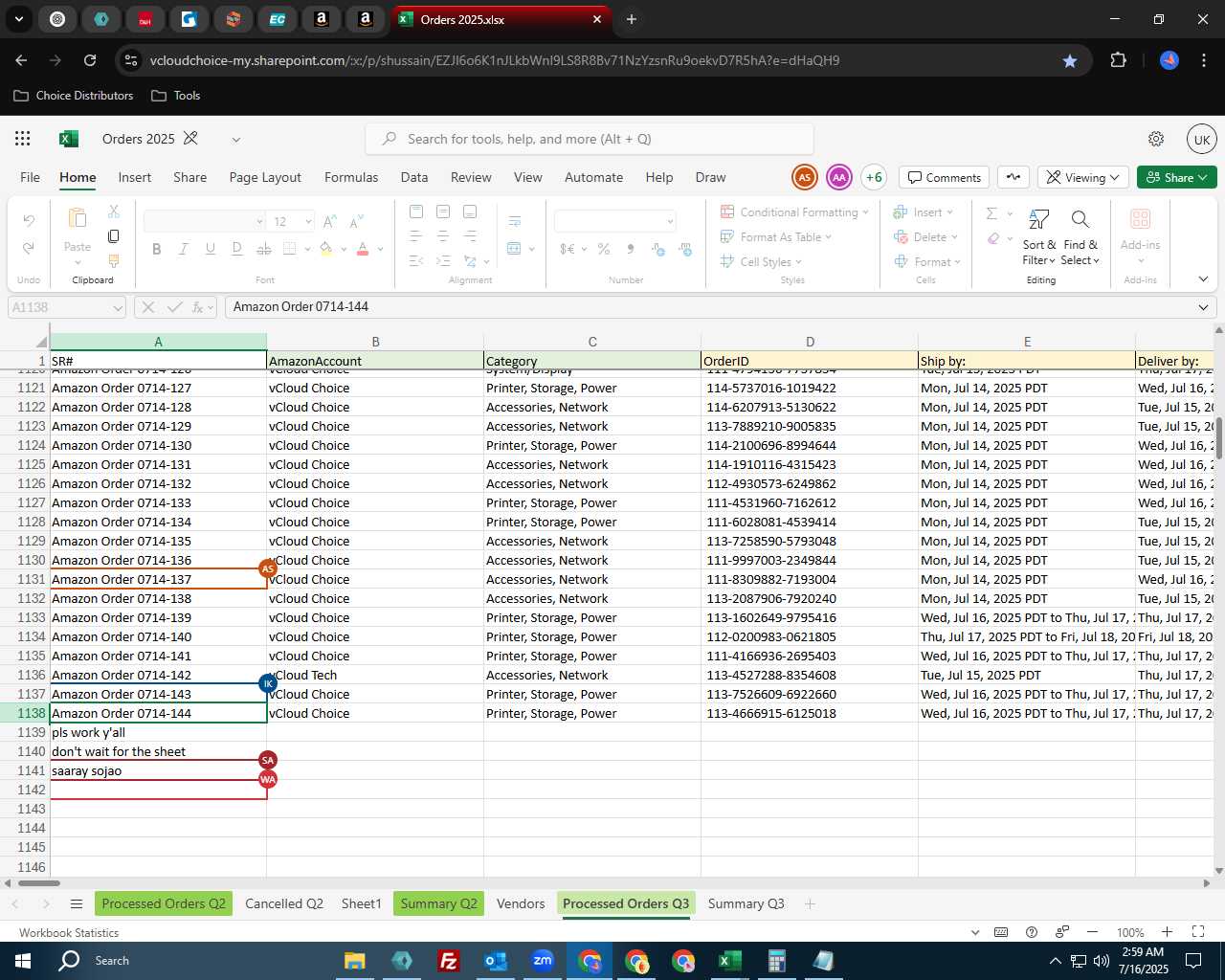Open the Cancelled Q2 sheet tab
Viewport: 1225px width, 980px height.
[x=284, y=903]
